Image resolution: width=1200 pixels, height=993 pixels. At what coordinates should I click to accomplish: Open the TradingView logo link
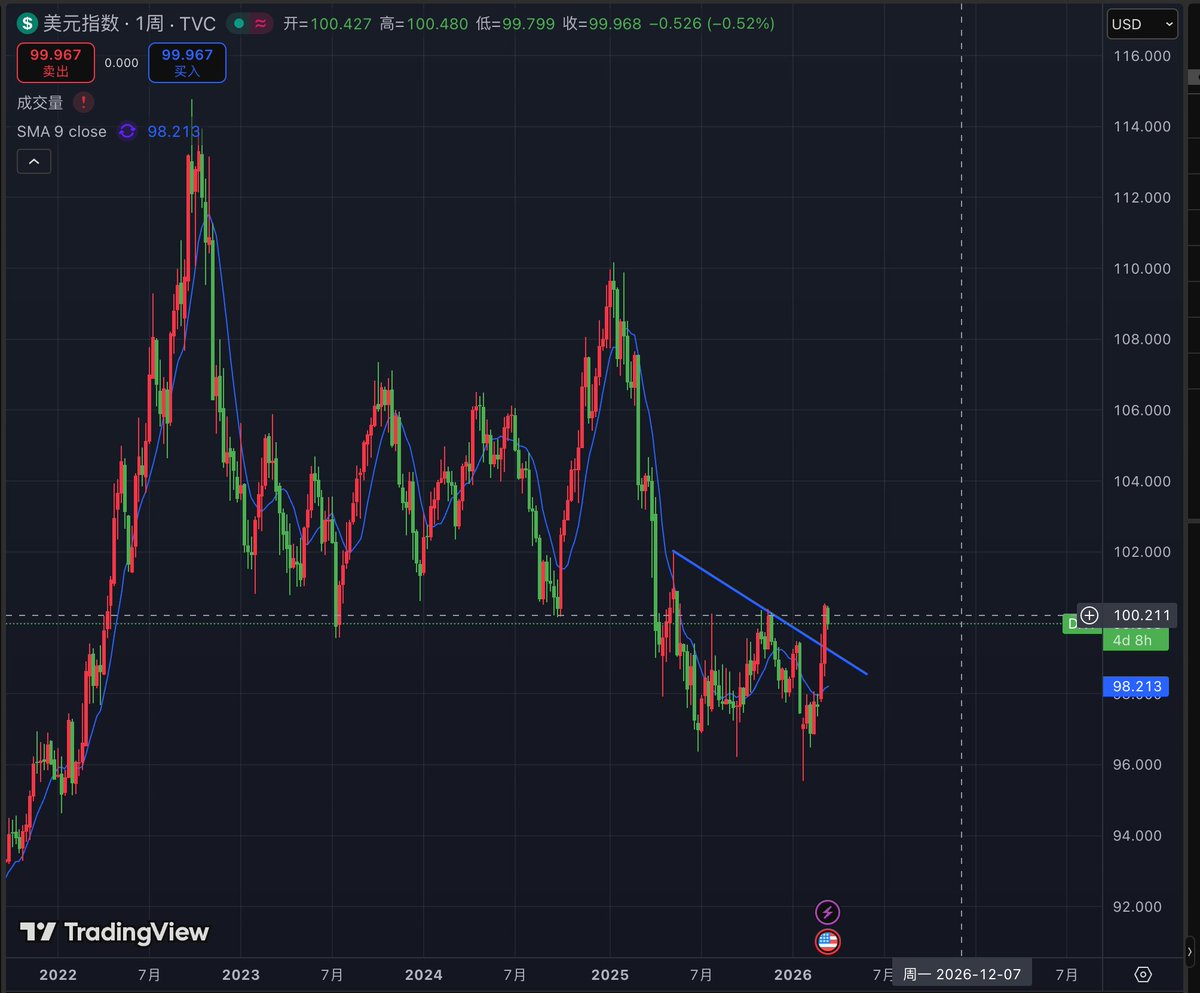click(x=115, y=932)
